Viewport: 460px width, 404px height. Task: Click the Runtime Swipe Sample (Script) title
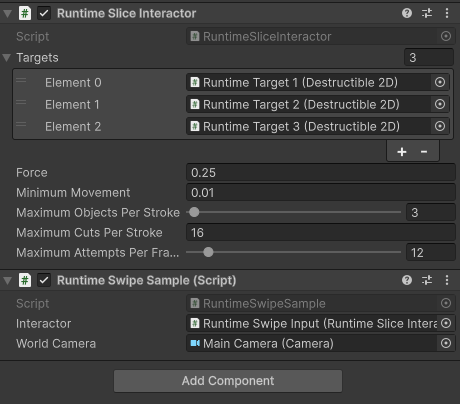click(x=146, y=280)
